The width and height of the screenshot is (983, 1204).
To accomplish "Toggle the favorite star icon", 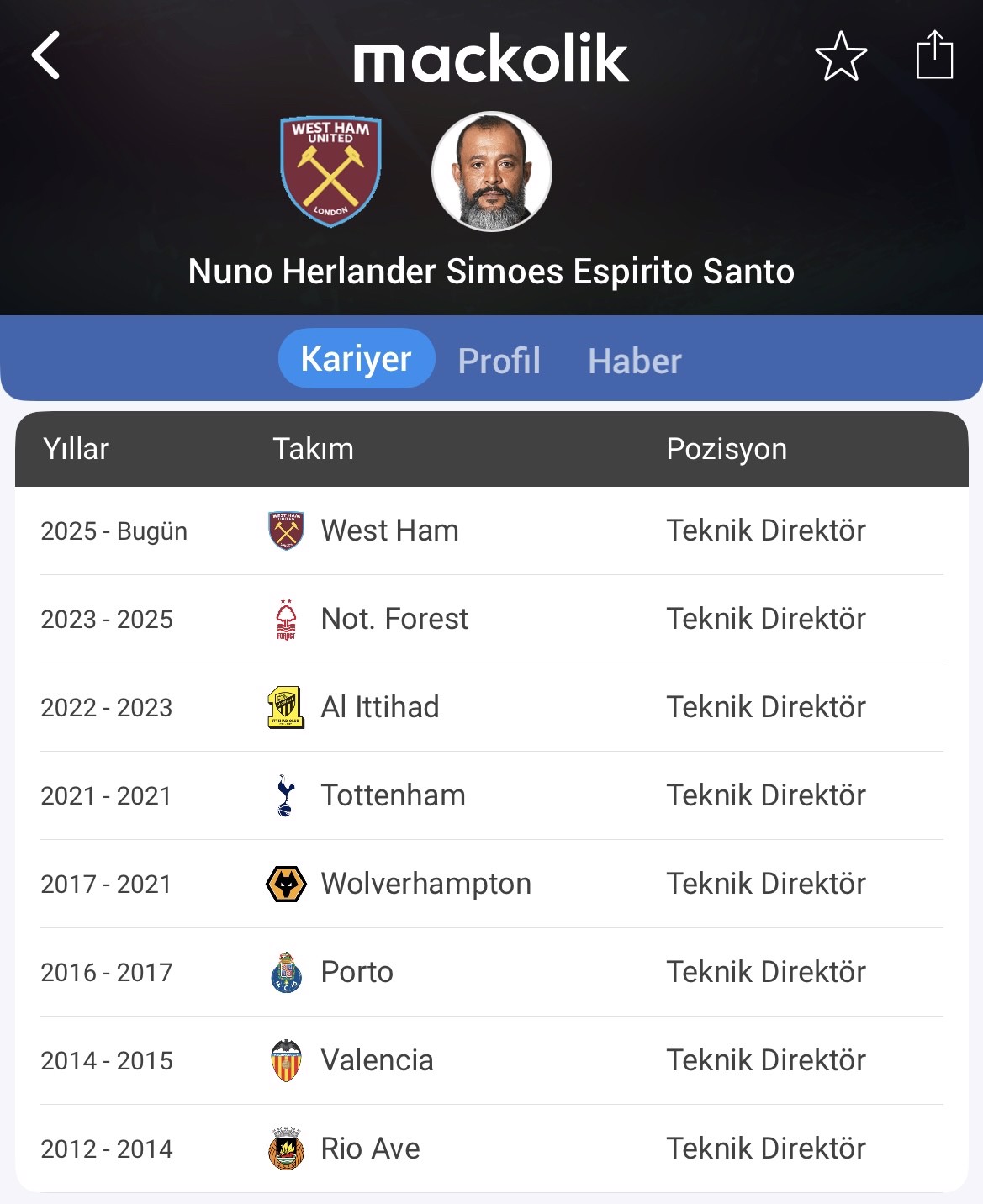I will [841, 56].
